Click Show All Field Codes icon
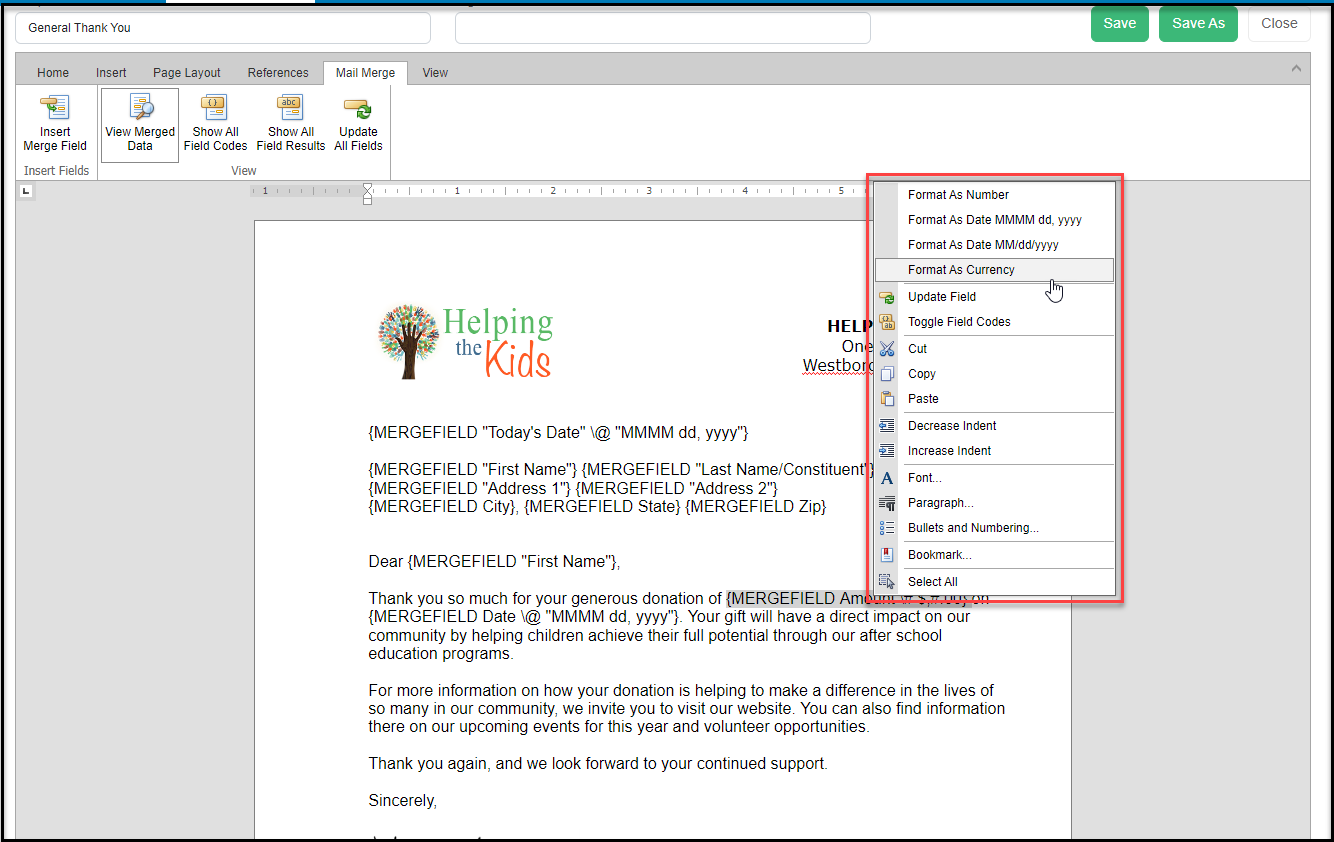Screen dimensions: 1334x842 (x=215, y=108)
